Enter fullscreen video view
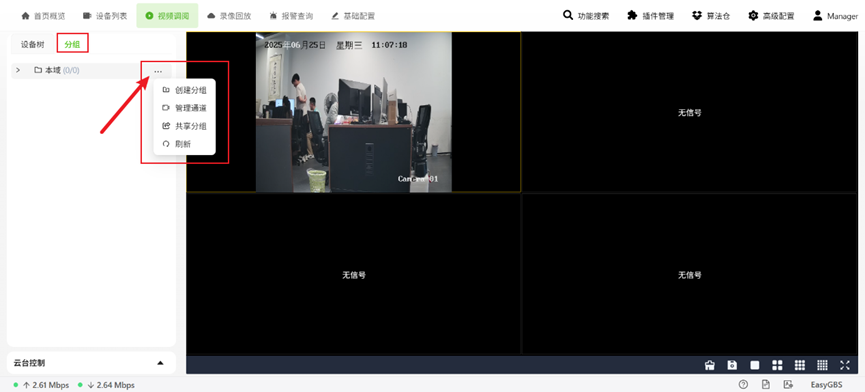This screenshot has width=865, height=392. click(x=845, y=365)
